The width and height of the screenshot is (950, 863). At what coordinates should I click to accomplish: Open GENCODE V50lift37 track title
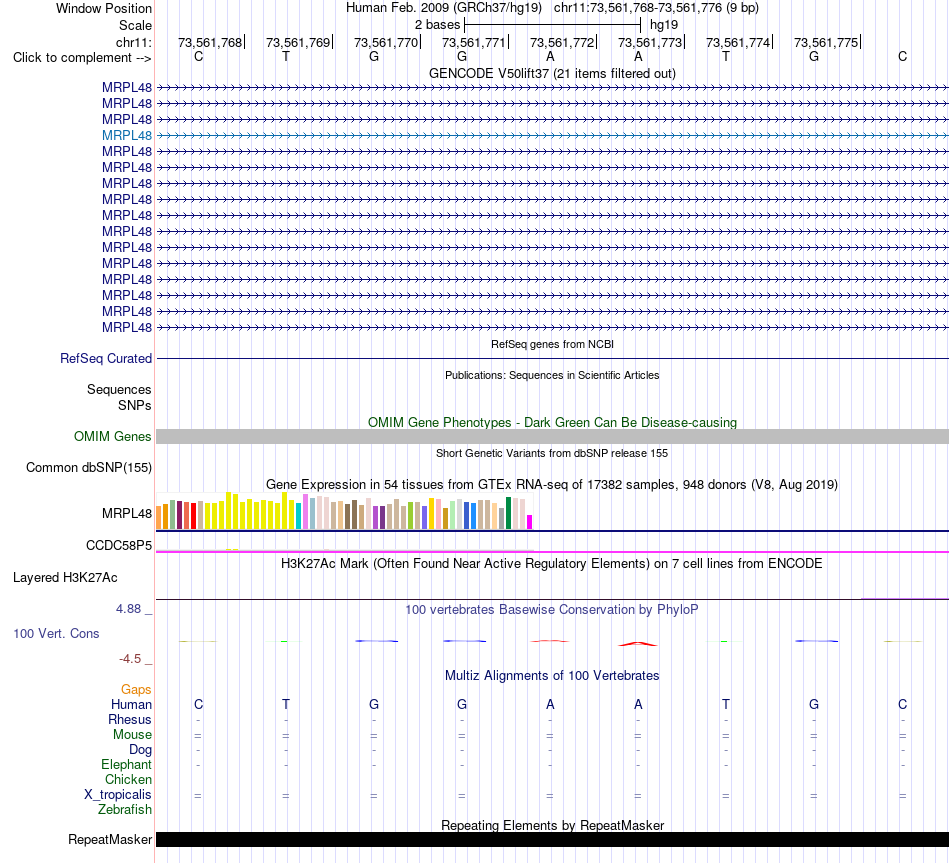[x=552, y=73]
